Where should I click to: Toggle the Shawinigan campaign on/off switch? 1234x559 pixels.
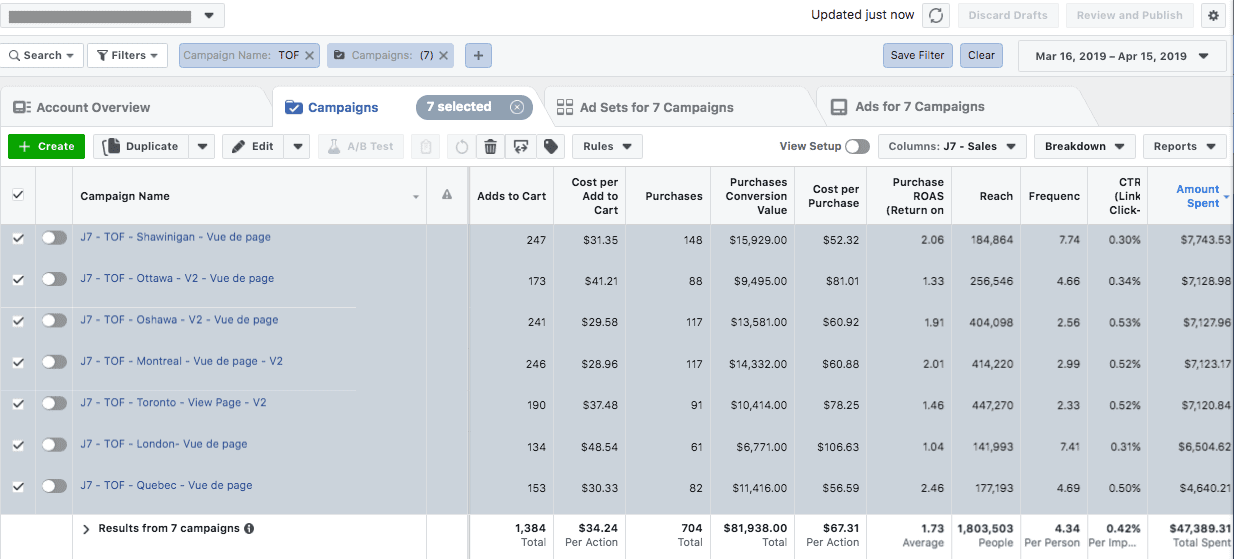pyautogui.click(x=54, y=238)
